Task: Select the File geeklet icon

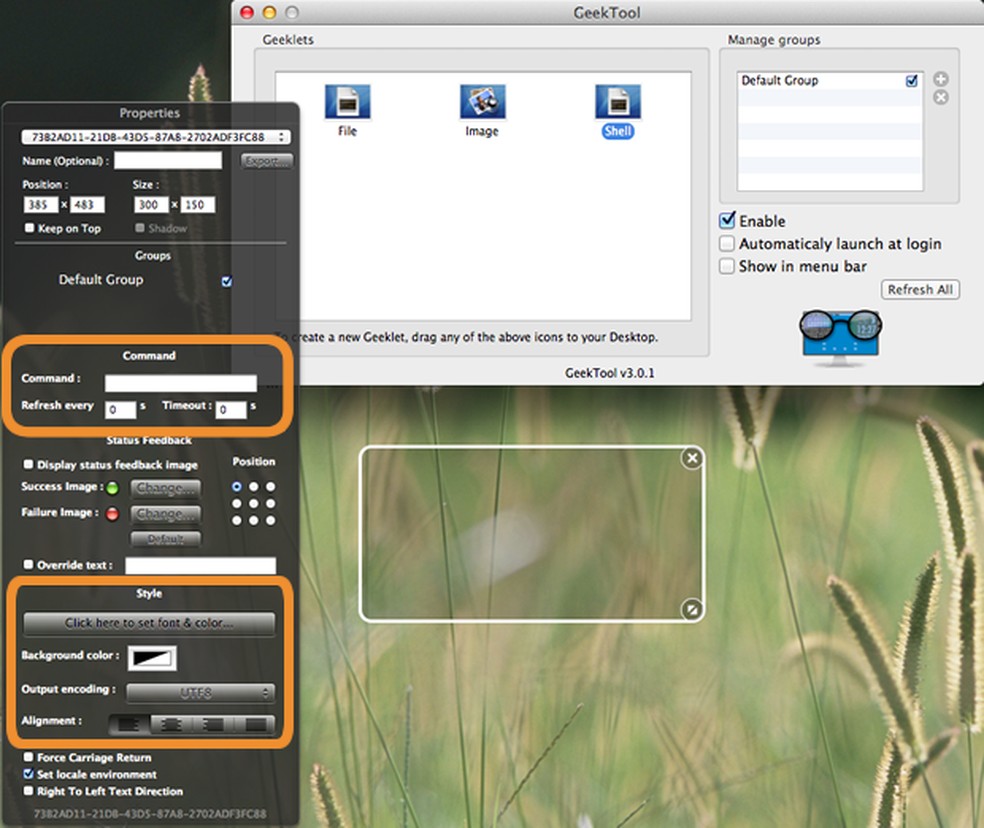Action: pos(347,102)
